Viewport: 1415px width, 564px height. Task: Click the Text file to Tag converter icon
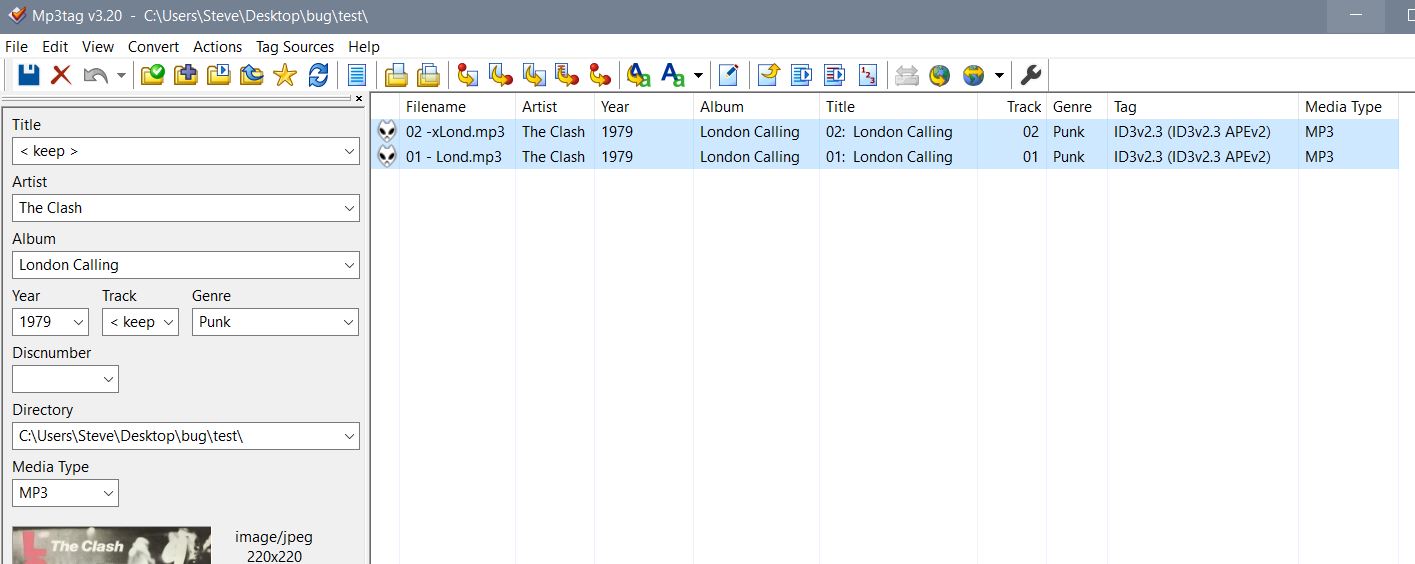tap(567, 75)
